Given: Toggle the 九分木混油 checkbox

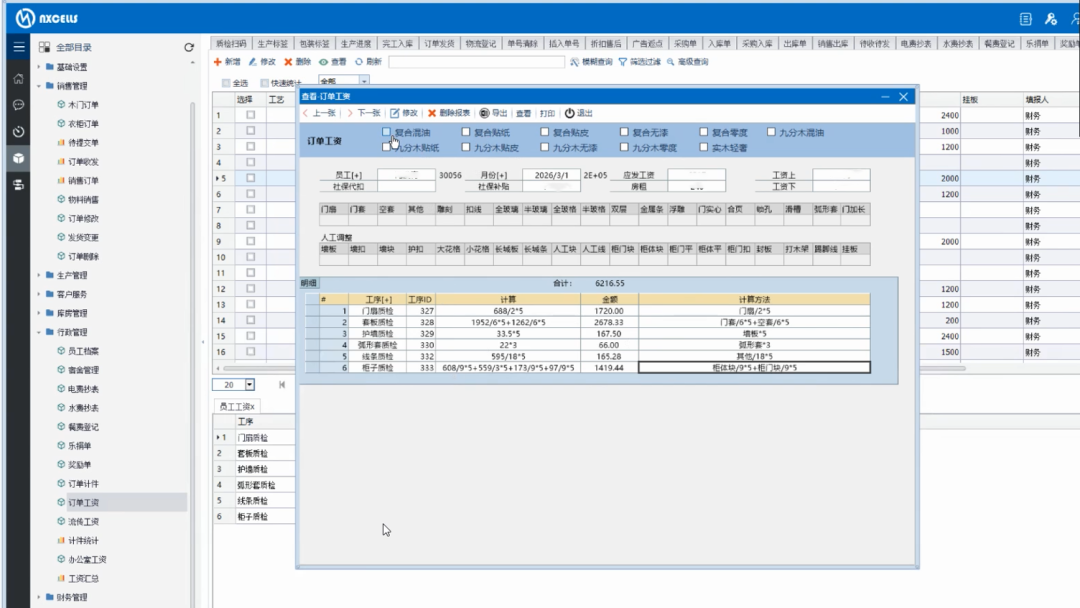Looking at the screenshot, I should coord(771,132).
